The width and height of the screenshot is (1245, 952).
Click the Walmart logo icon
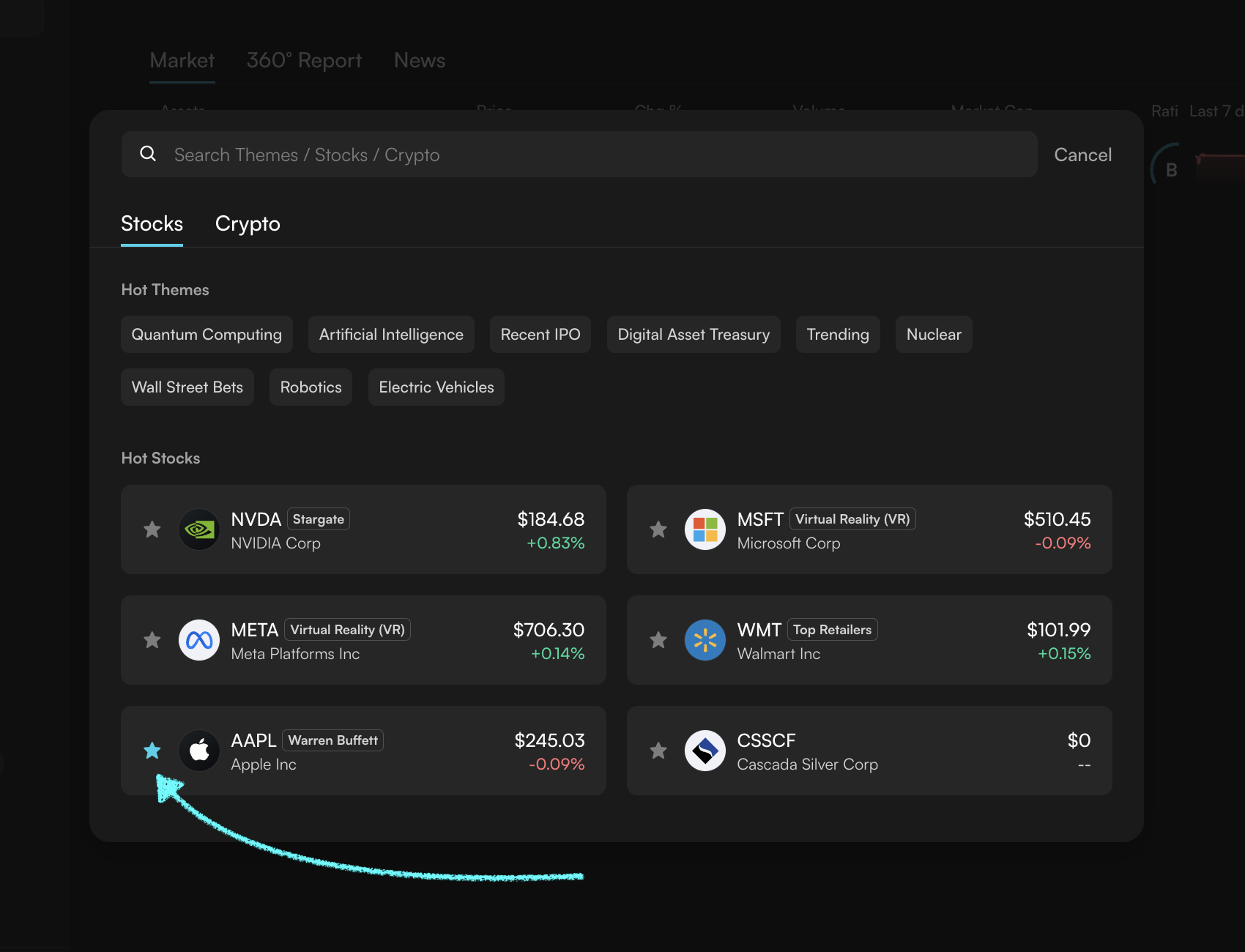coord(705,640)
